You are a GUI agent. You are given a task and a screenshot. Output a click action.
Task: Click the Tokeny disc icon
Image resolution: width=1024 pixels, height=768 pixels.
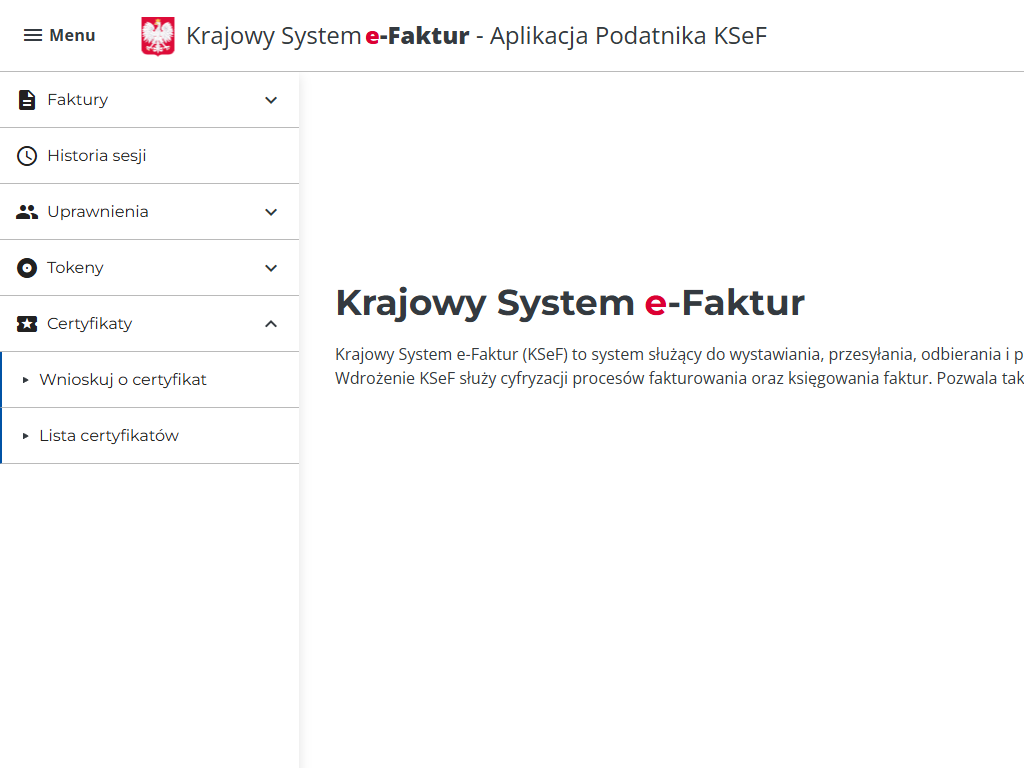[x=27, y=268]
